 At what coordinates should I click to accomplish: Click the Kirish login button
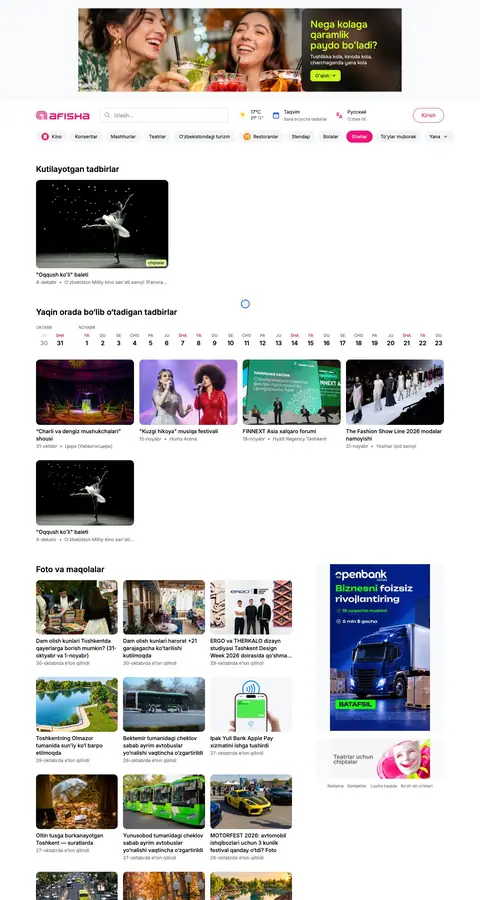[x=428, y=115]
